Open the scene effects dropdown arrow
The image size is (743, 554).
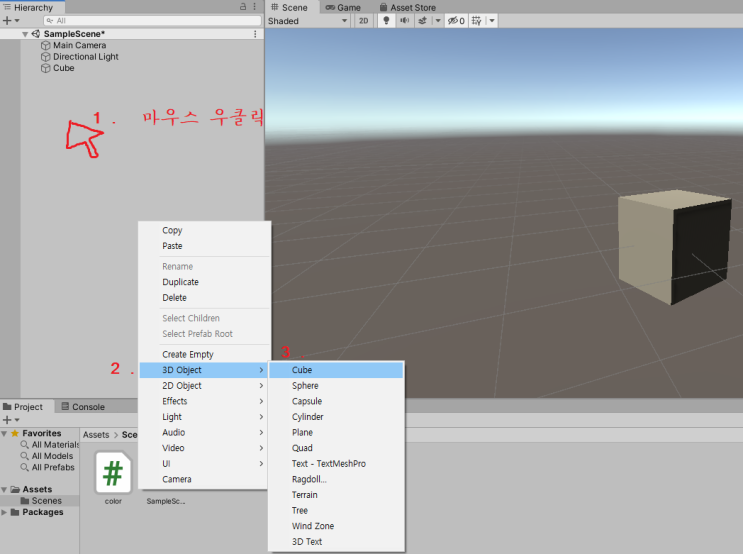(x=438, y=21)
